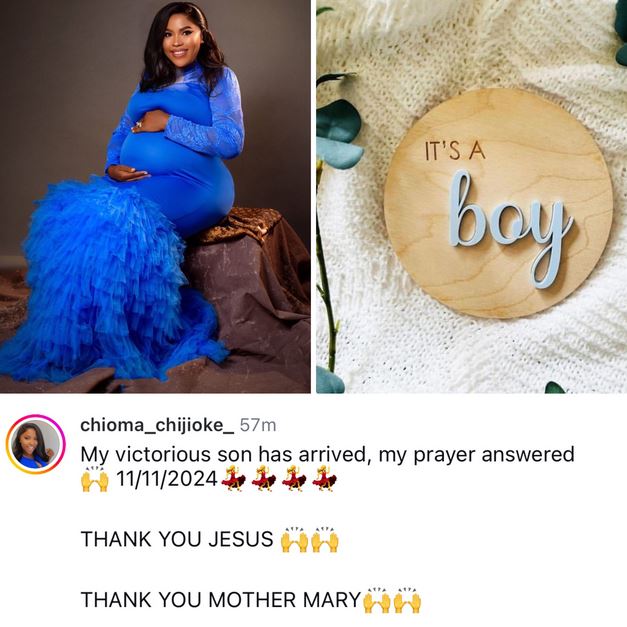This screenshot has height=627, width=627.
Task: Click the second dancing woman emoji
Action: click(264, 479)
